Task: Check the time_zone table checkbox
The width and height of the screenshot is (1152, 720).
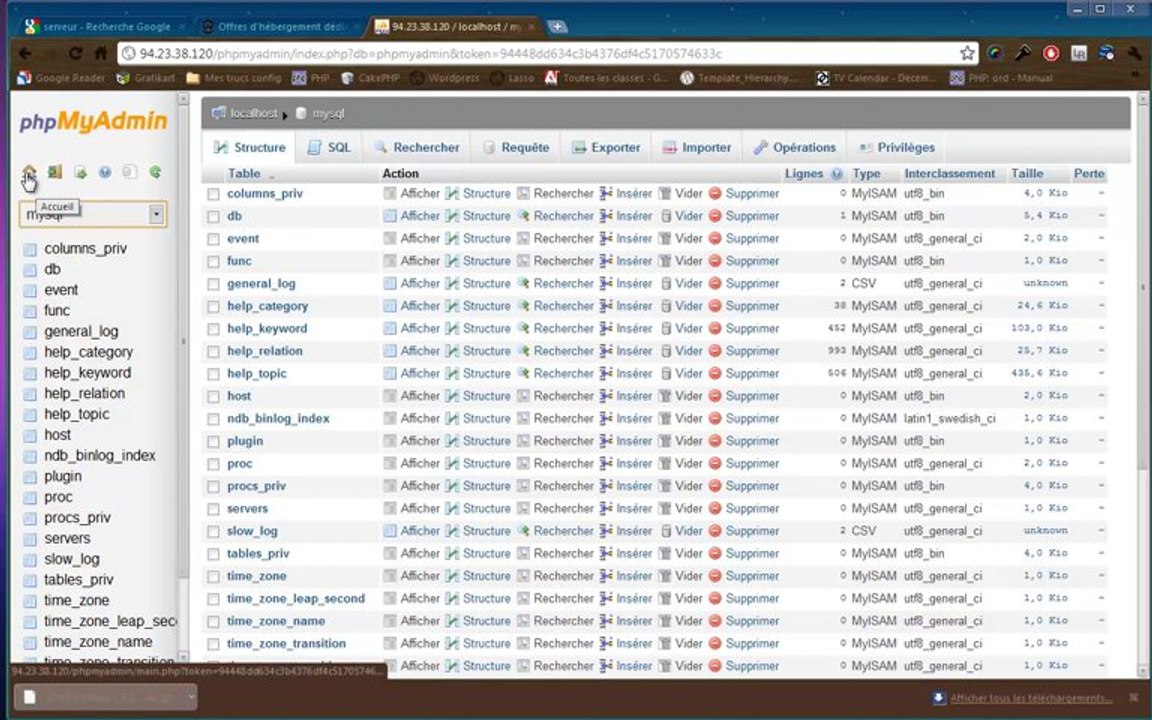Action: [213, 577]
